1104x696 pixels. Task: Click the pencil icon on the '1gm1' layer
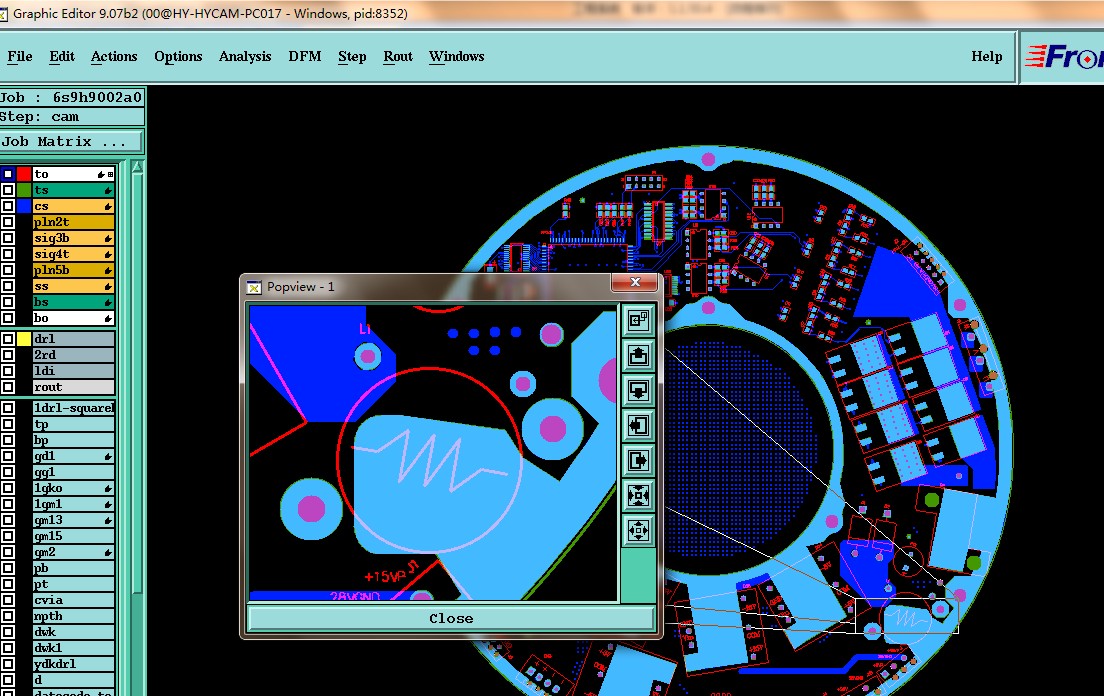(108, 505)
